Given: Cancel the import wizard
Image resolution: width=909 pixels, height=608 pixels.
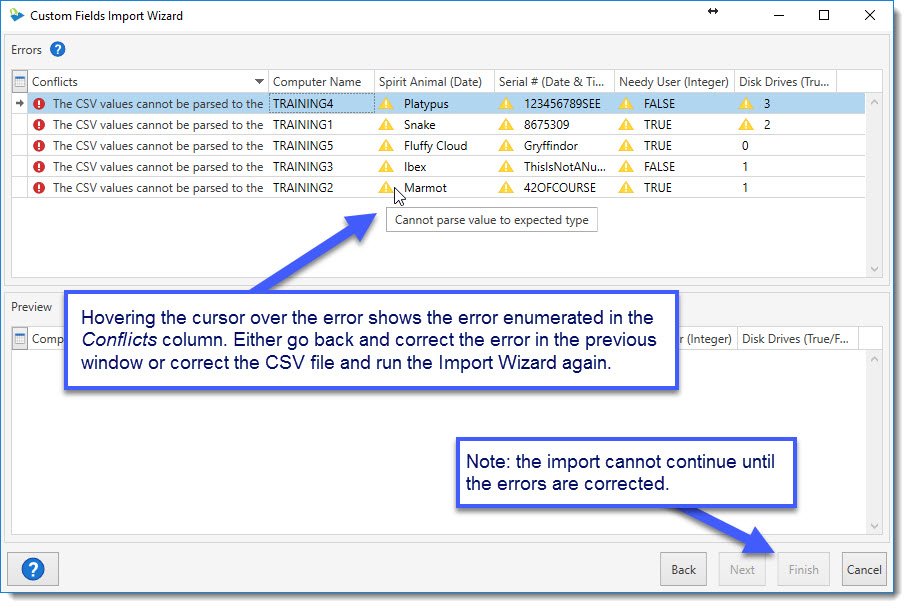Looking at the screenshot, I should (x=864, y=570).
